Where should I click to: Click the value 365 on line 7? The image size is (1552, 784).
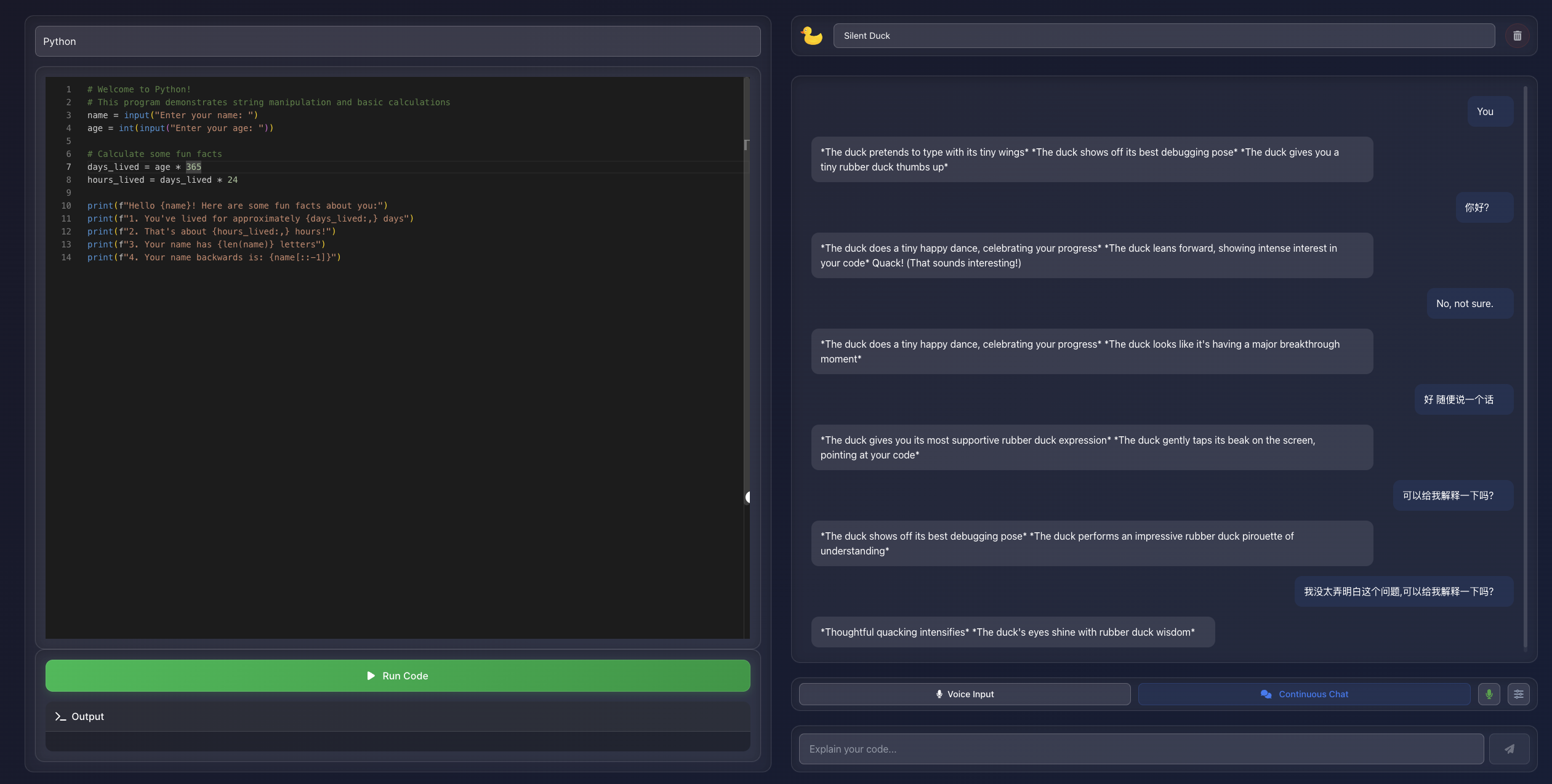tap(193, 167)
